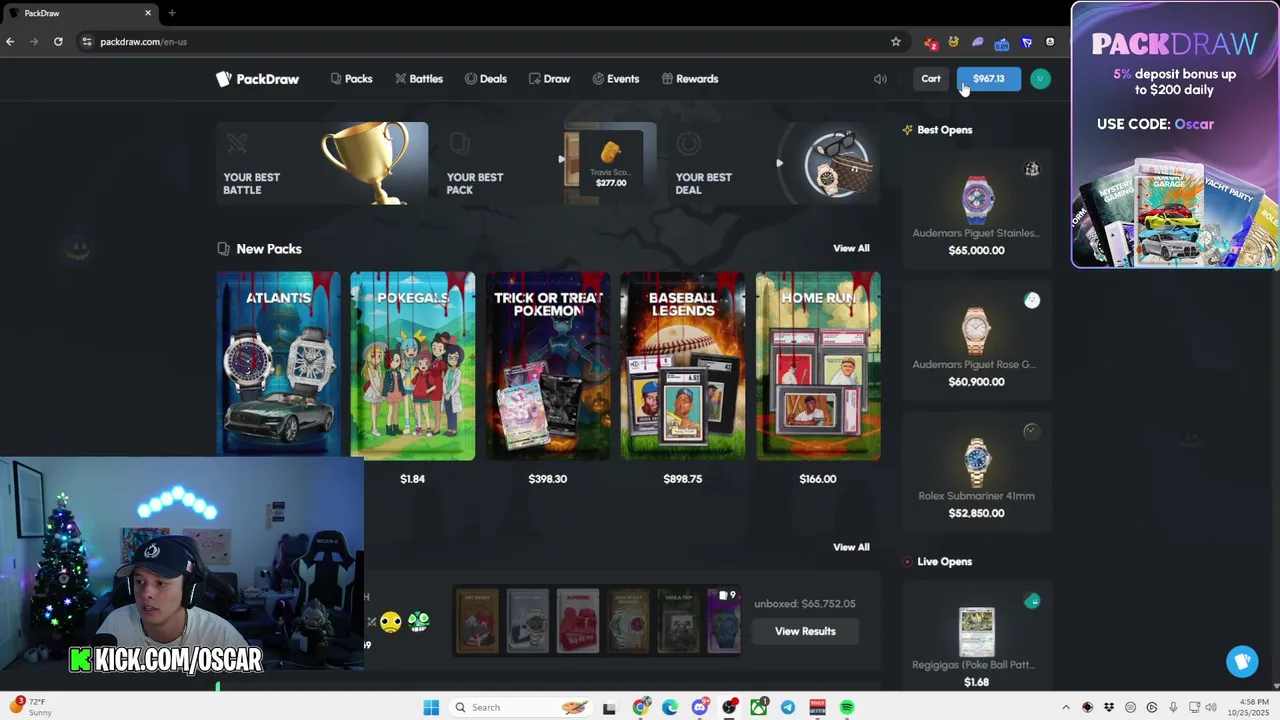
Task: Click the View Results button
Action: coord(805,631)
